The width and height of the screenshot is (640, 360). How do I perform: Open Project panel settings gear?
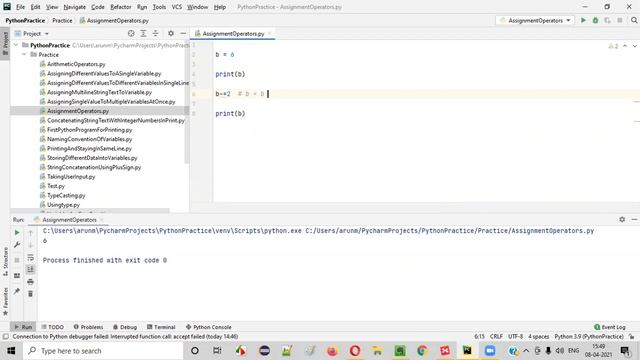[x=171, y=33]
